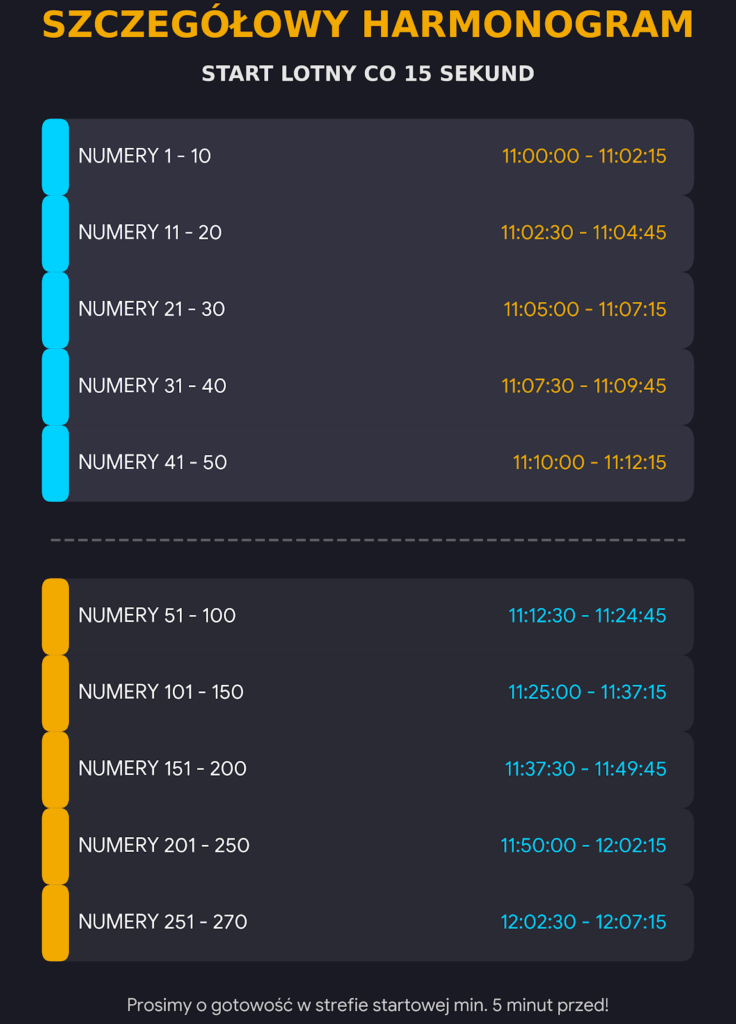Select the "NUMERY 1 - 10" label
Viewport: 736px width, 1024px height.
tap(145, 156)
